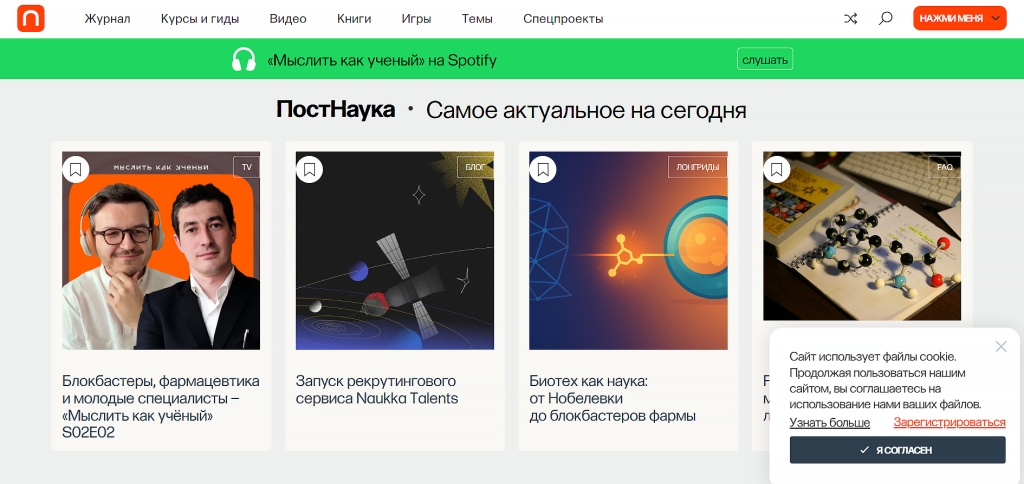Click the «ПостНаука» heading text
1024x484 pixels.
click(x=335, y=110)
